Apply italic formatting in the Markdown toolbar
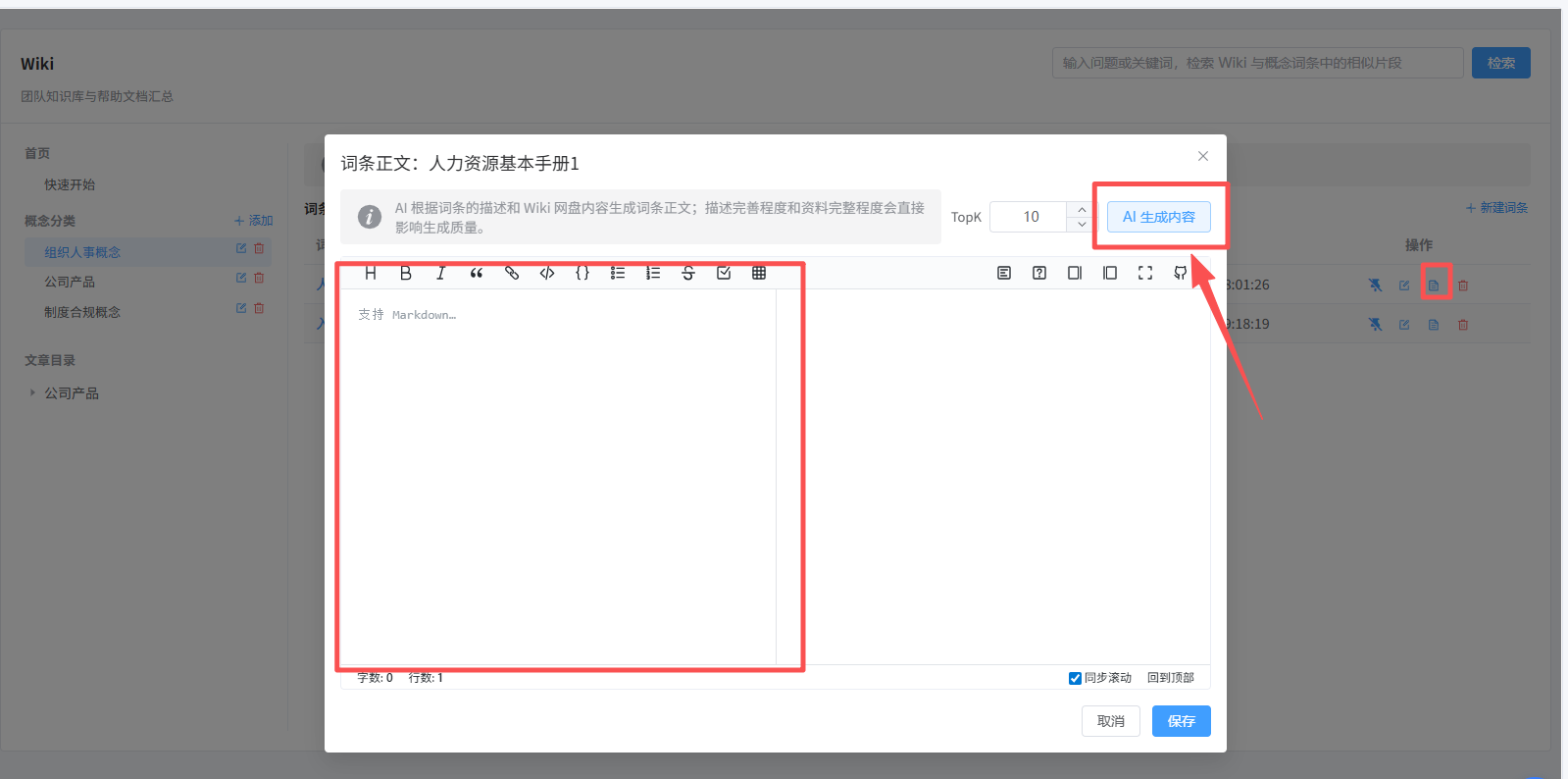Viewport: 1568px width, 779px height. (441, 273)
